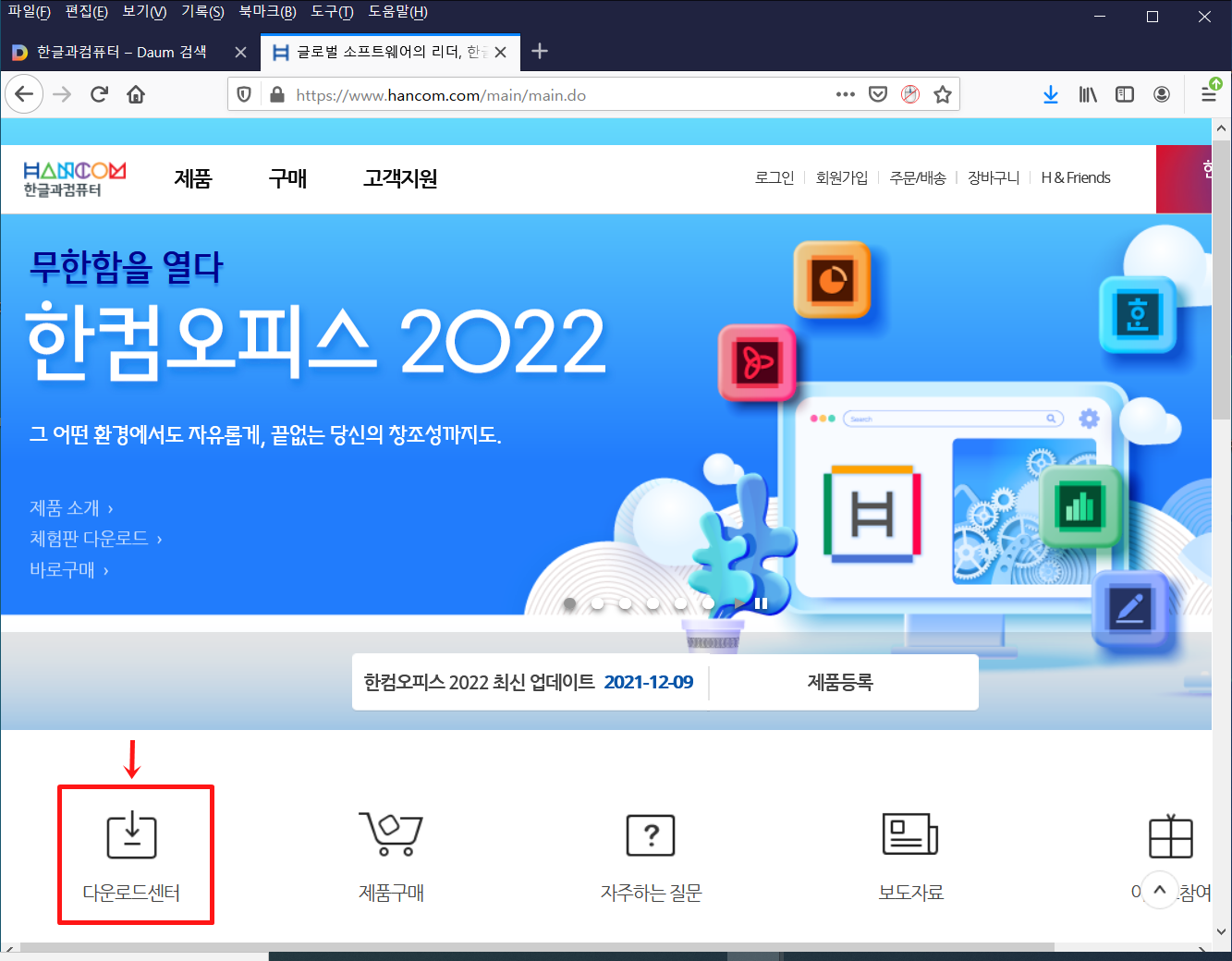
Task: Click the horizontal page scrollbar
Action: click(x=536, y=947)
